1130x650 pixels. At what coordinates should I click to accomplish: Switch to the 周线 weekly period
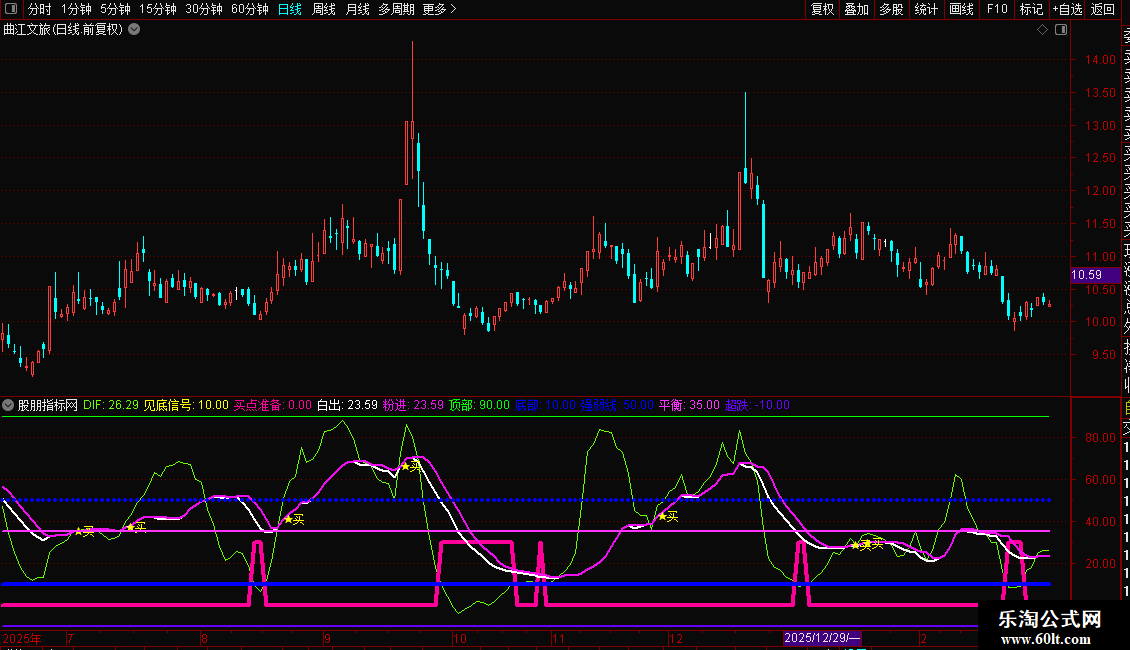coord(323,9)
